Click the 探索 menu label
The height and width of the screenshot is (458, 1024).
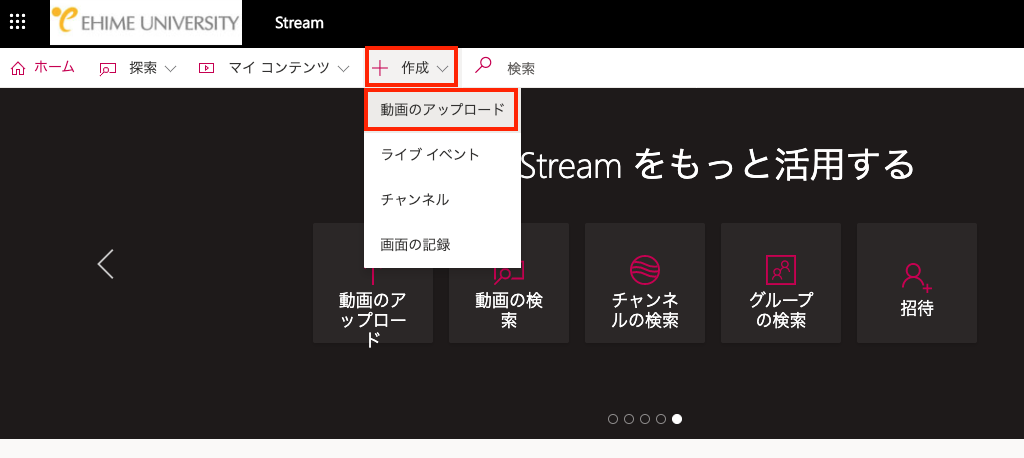(143, 68)
